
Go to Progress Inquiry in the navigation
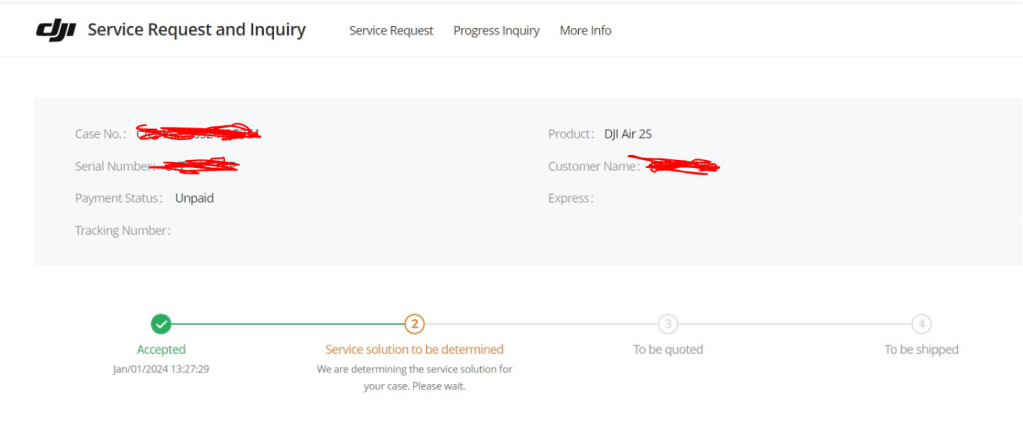click(496, 31)
